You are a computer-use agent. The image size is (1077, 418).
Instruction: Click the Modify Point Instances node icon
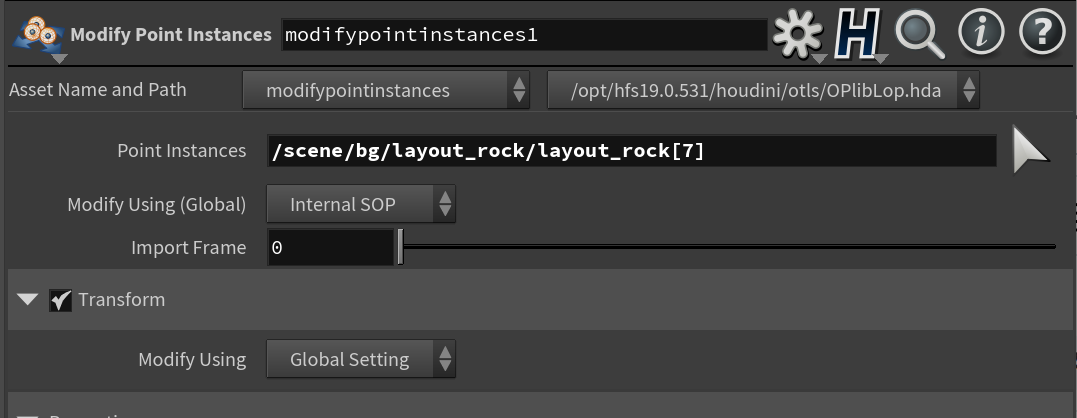click(38, 35)
